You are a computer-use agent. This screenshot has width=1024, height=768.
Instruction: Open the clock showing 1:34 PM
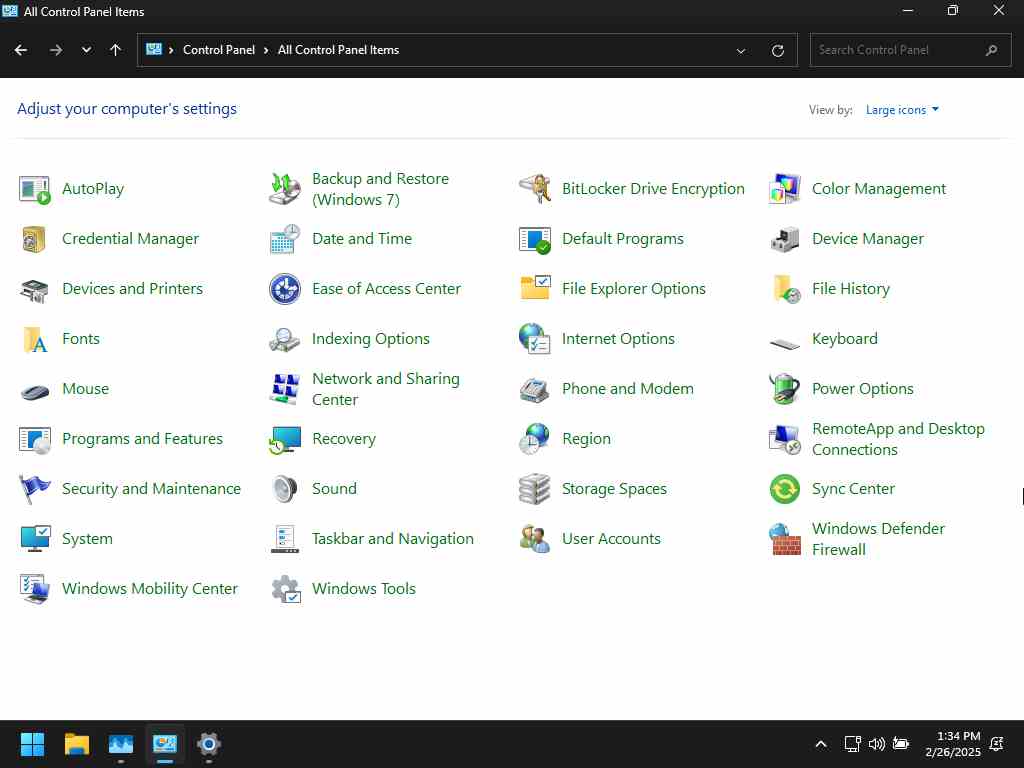click(x=952, y=744)
